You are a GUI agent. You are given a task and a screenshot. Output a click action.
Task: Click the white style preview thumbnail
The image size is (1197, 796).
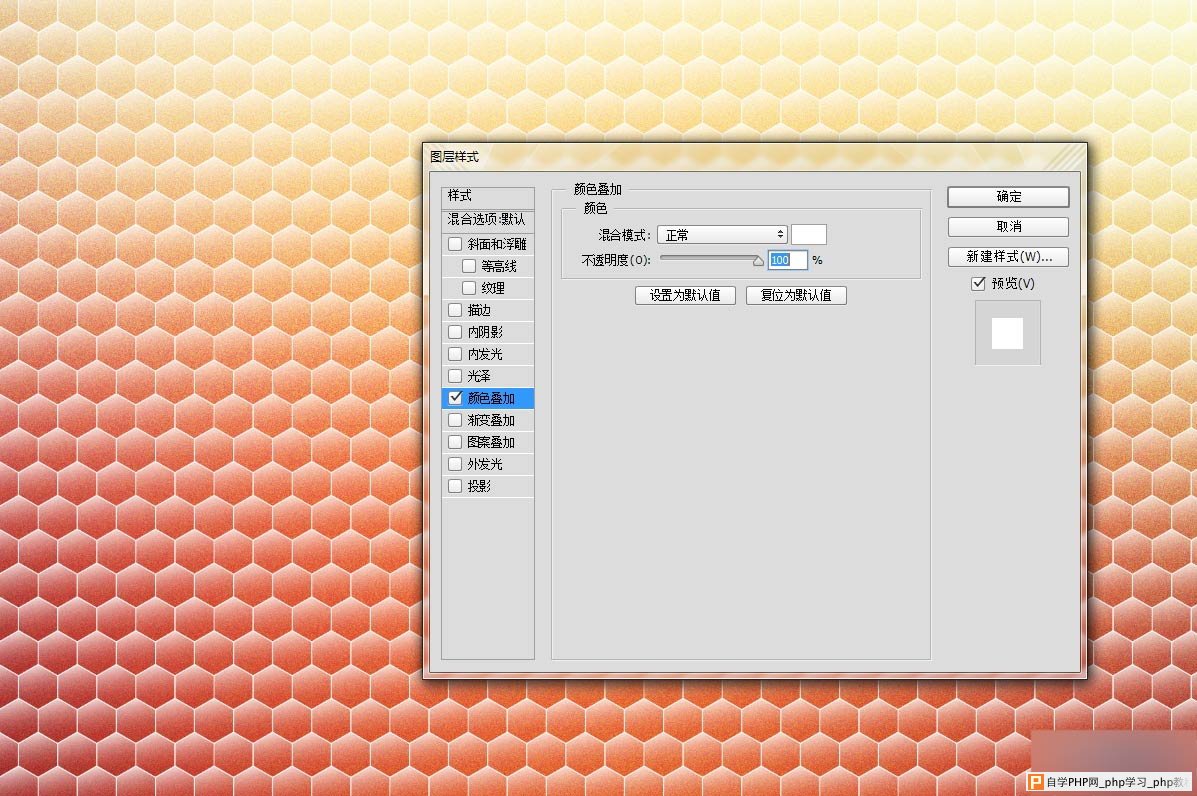tap(1008, 334)
